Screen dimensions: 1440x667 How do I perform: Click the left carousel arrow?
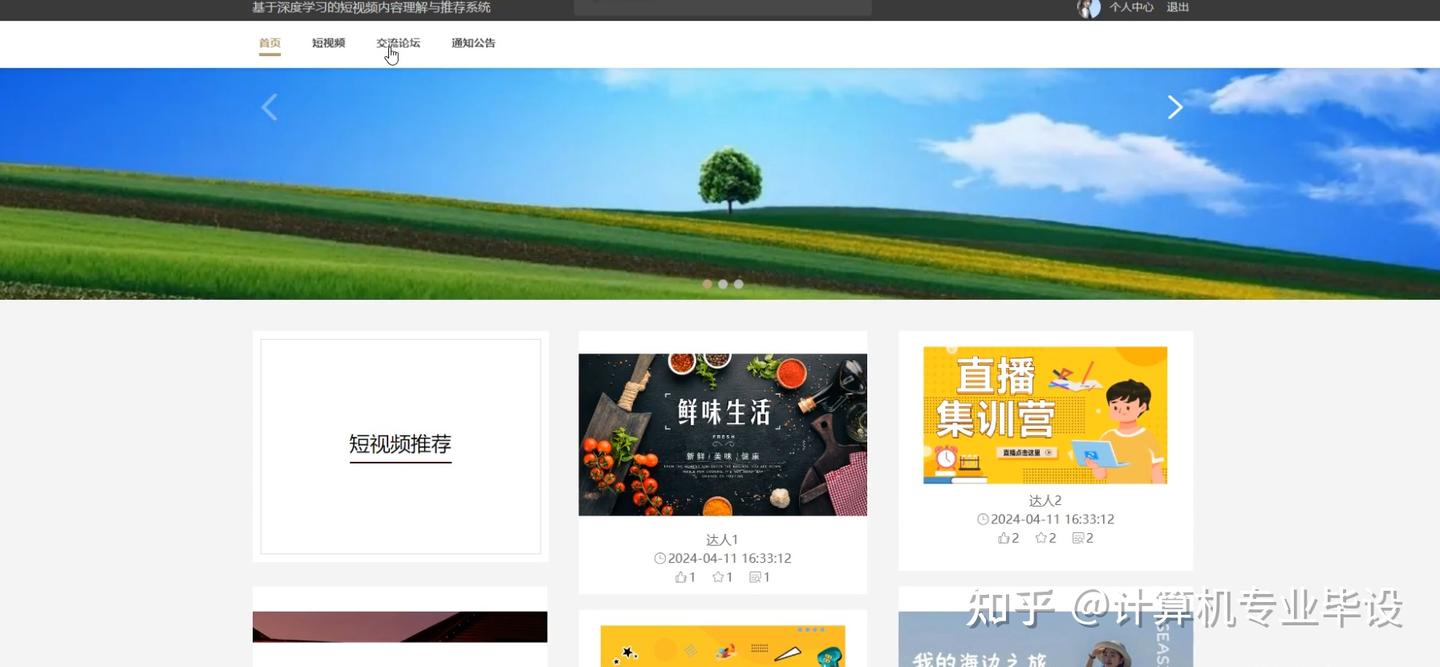coord(268,107)
